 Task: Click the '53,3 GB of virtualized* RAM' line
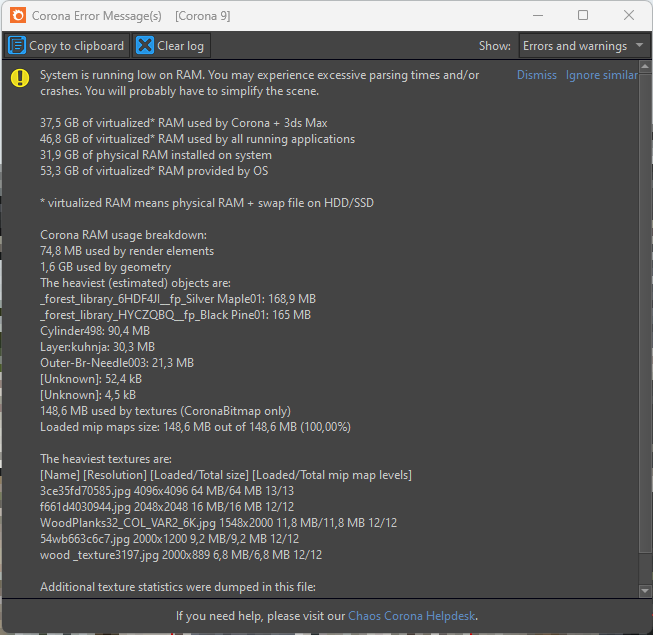pos(154,171)
